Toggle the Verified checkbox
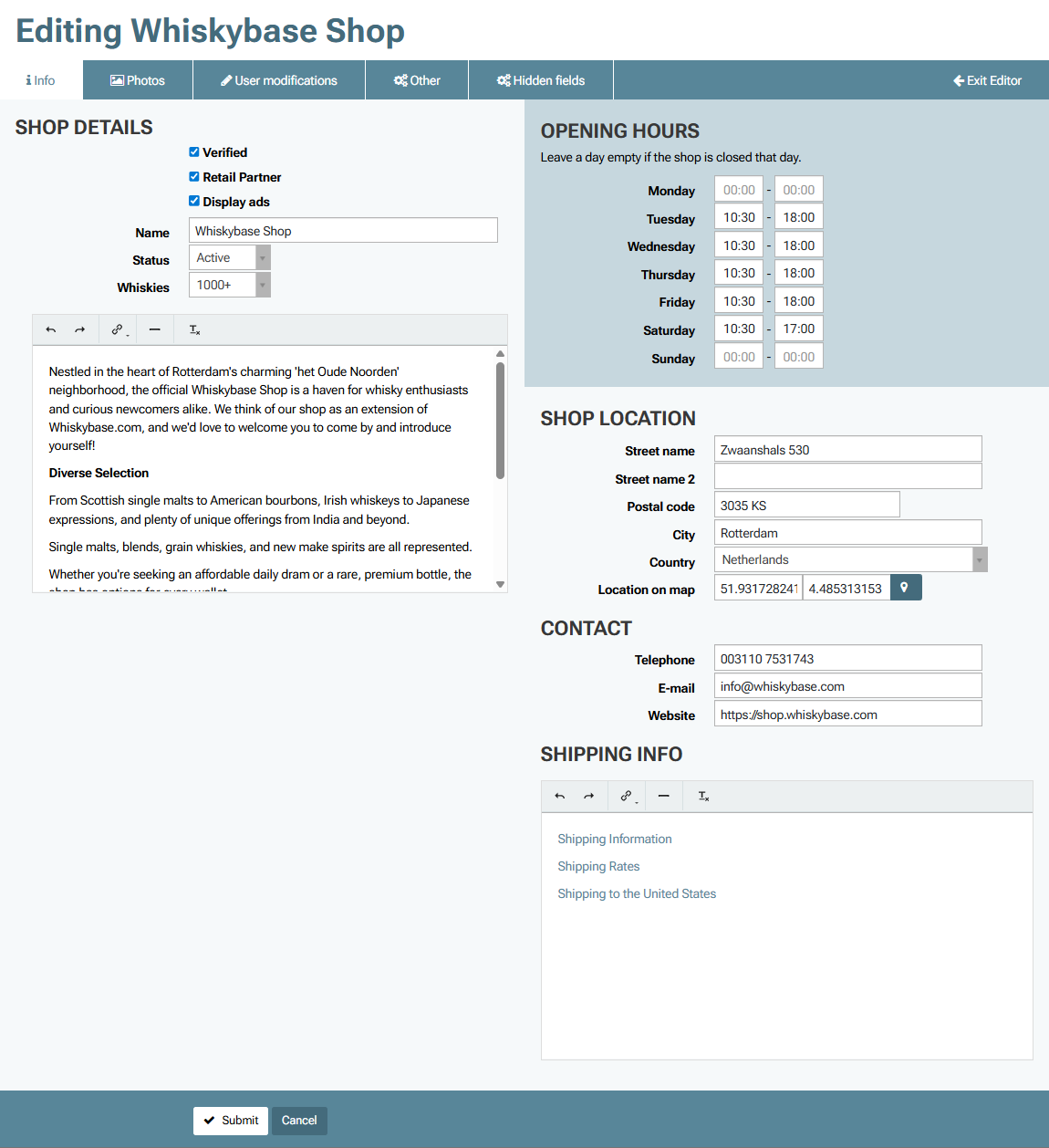Image resolution: width=1049 pixels, height=1148 pixels. 194,152
